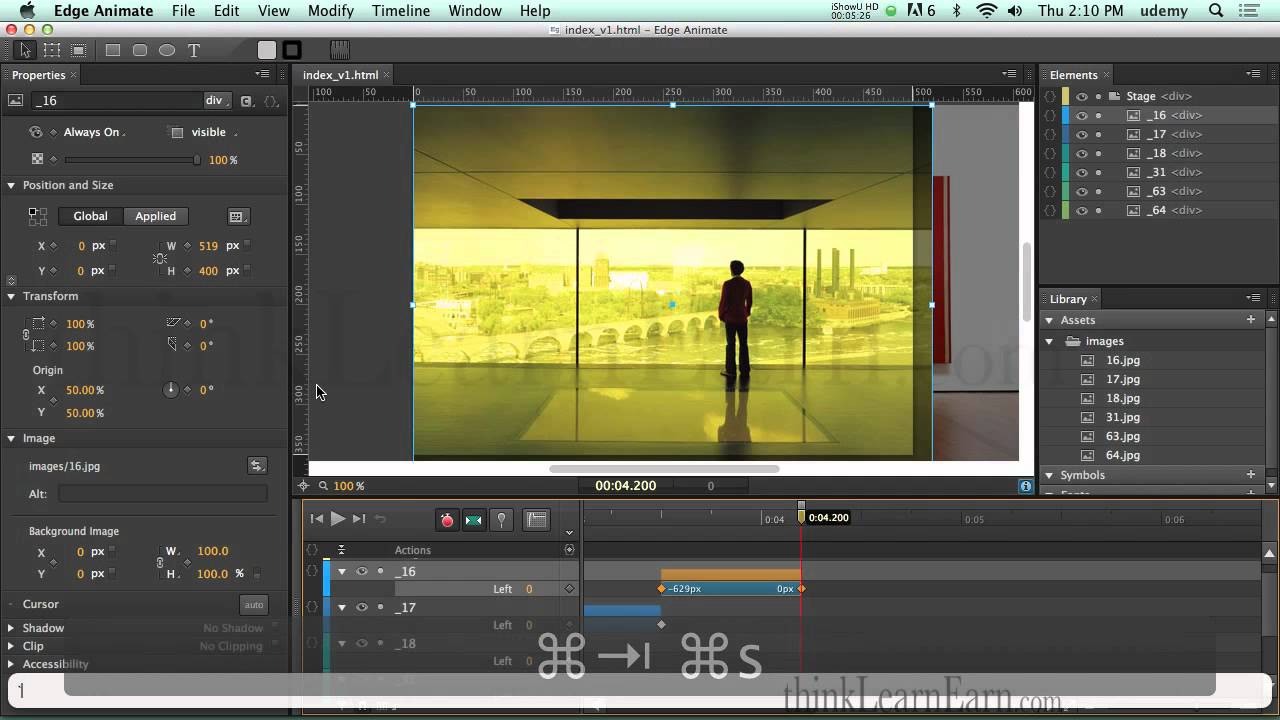
Task: Open the background color swatch in toolbar
Action: point(267,50)
